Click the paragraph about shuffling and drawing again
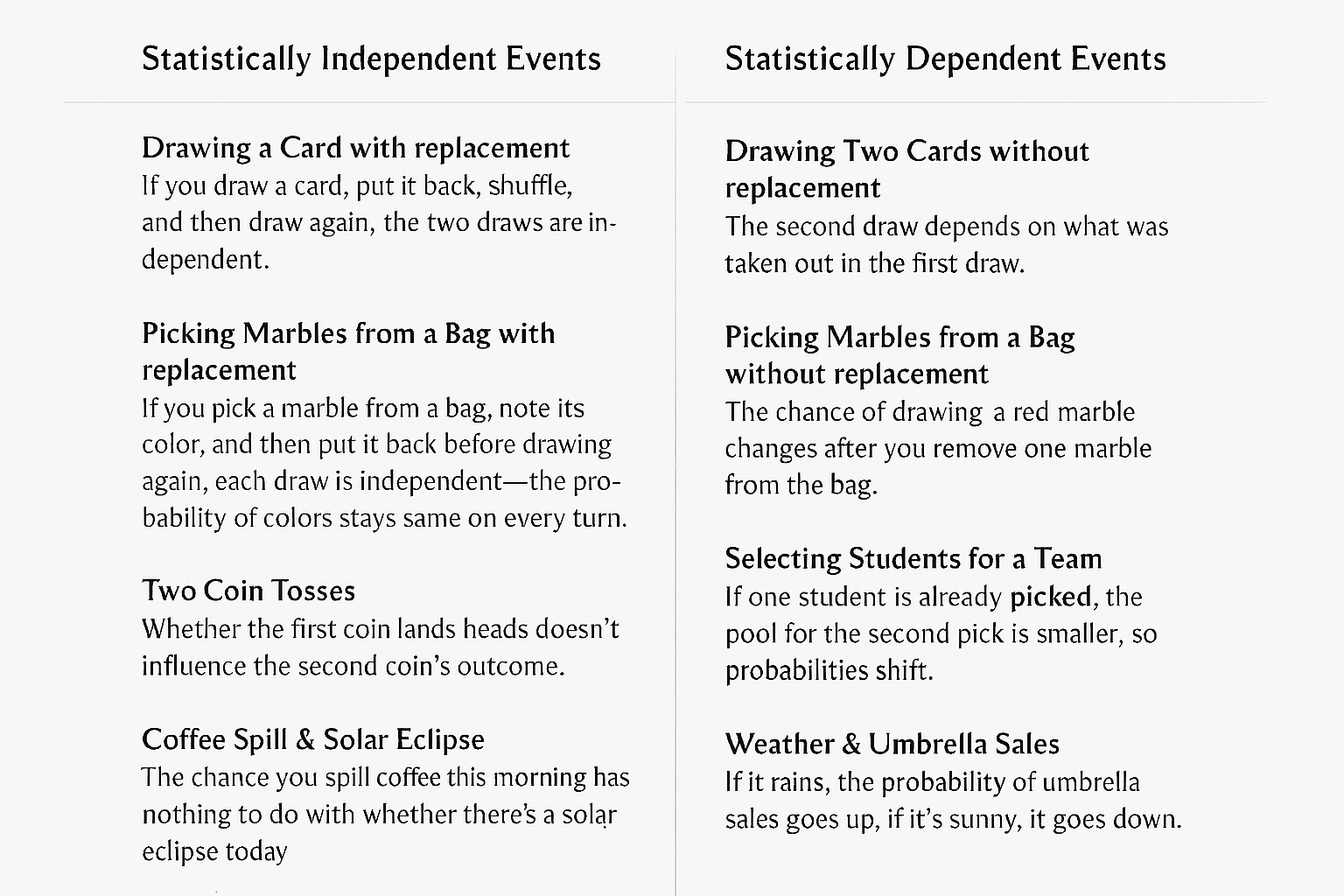This screenshot has height=896, width=1344. tap(379, 222)
